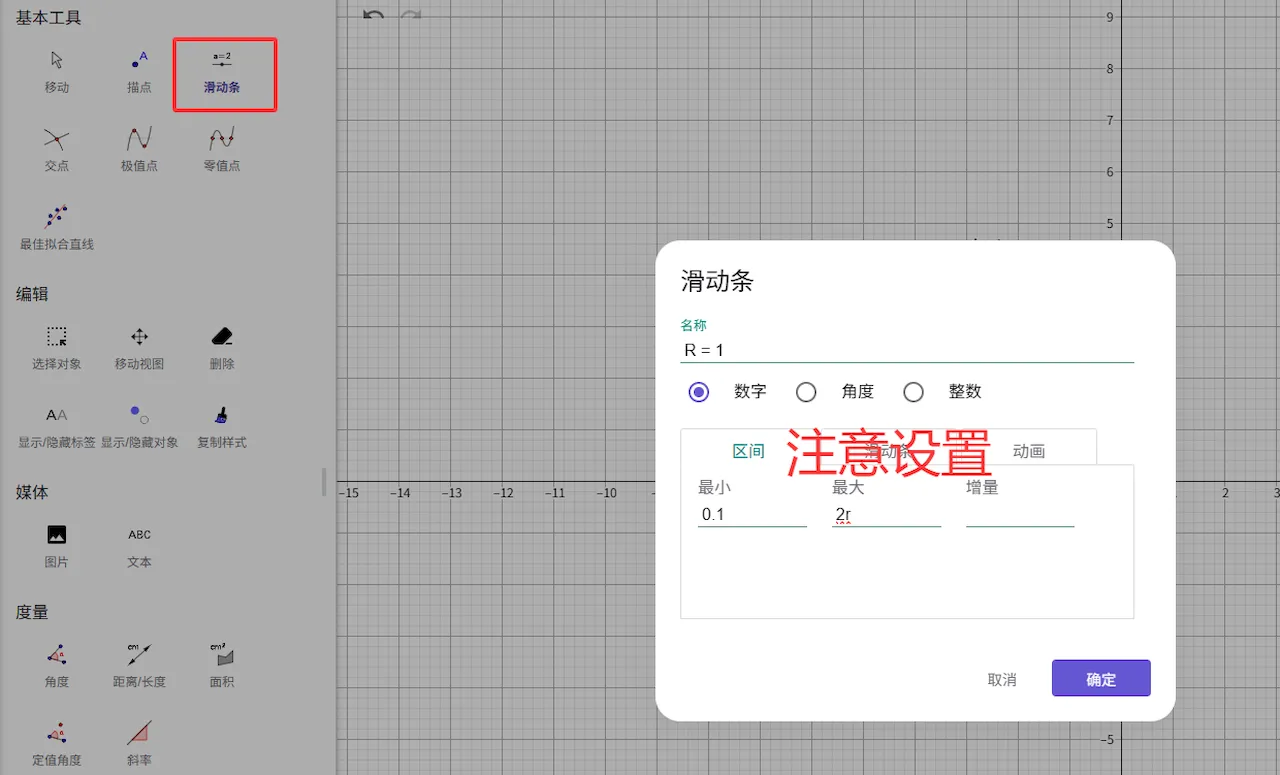Screen dimensions: 1280x775
Task: Select the 删除 (Delete) eraser tool
Action: point(222,346)
